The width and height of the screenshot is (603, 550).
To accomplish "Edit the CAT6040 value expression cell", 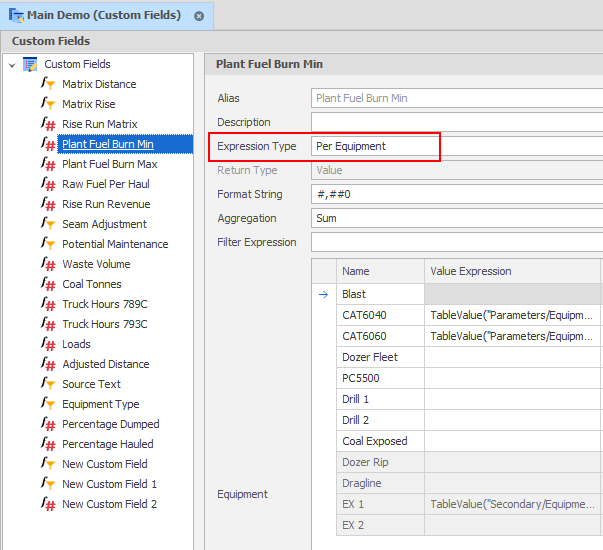I will click(512, 315).
